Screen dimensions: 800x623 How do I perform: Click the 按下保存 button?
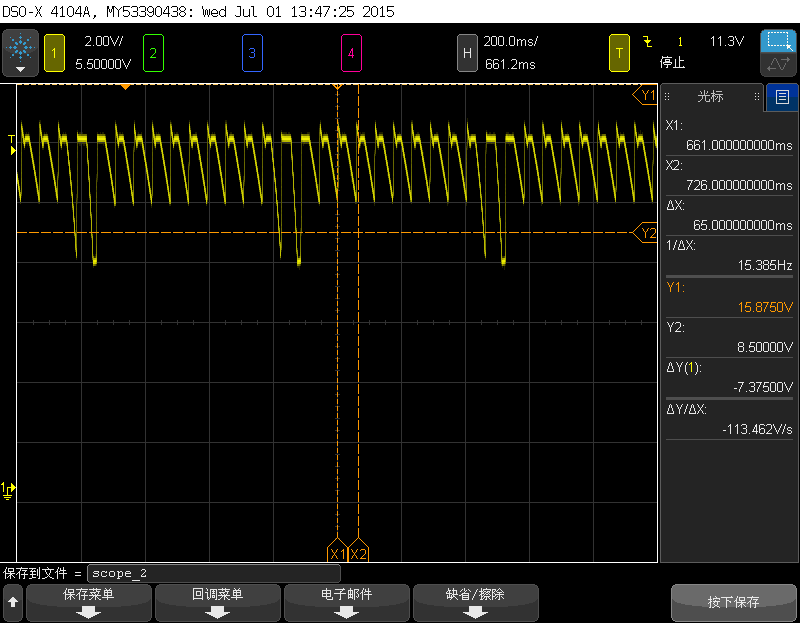(734, 603)
